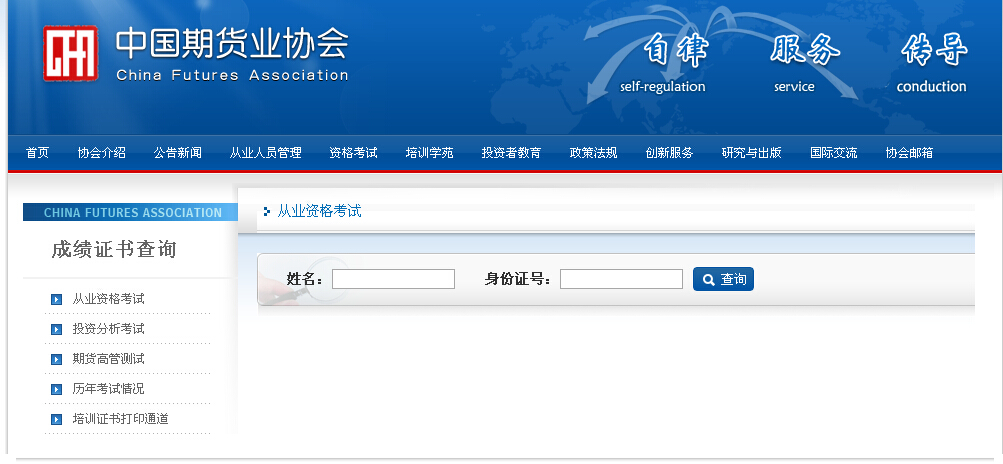Focus the 身份证号 ID number field
Image resolution: width=1003 pixels, height=464 pixels.
point(621,279)
